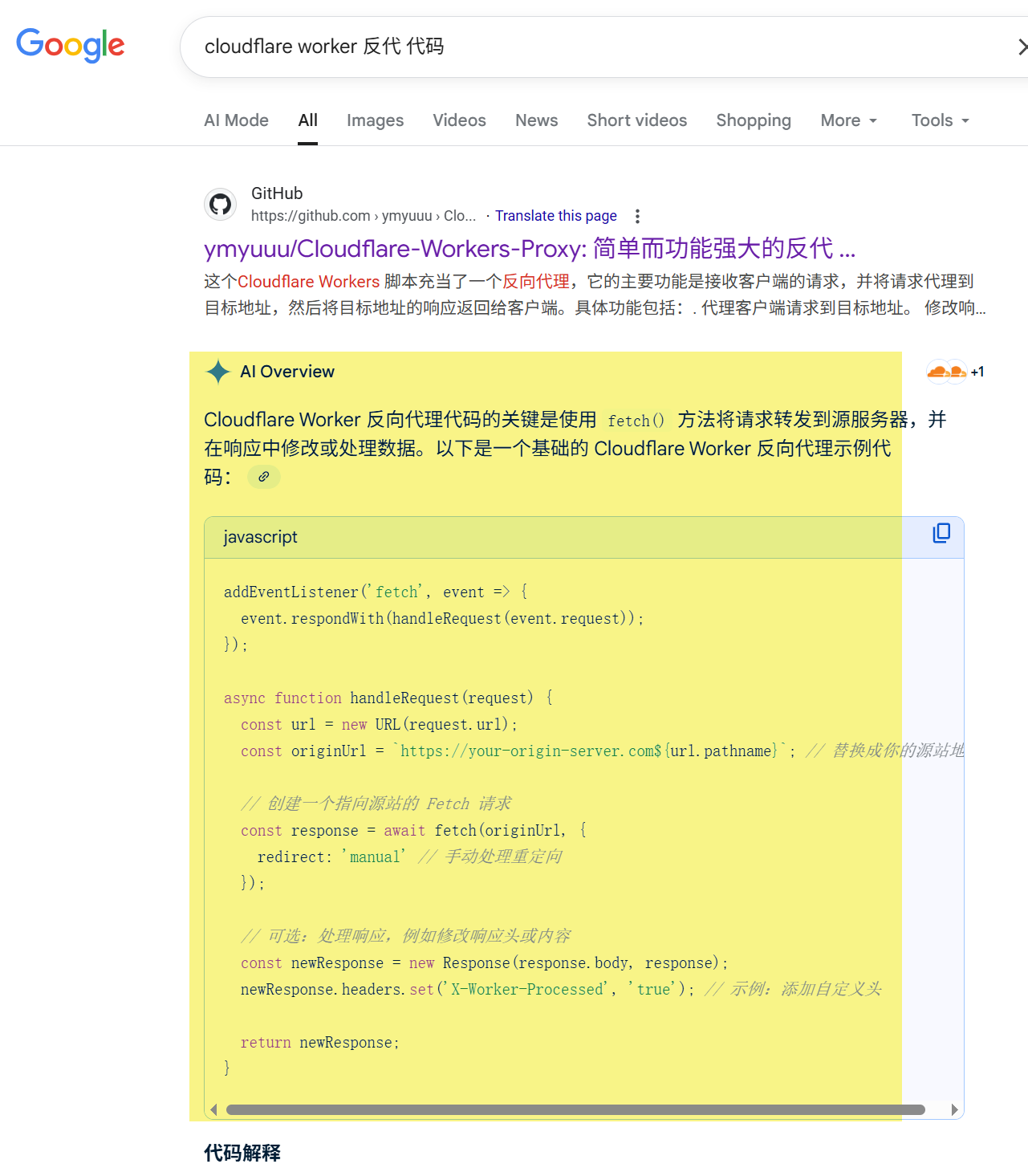This screenshot has height=1176, width=1028.
Task: Select the Videos tab
Action: click(459, 120)
